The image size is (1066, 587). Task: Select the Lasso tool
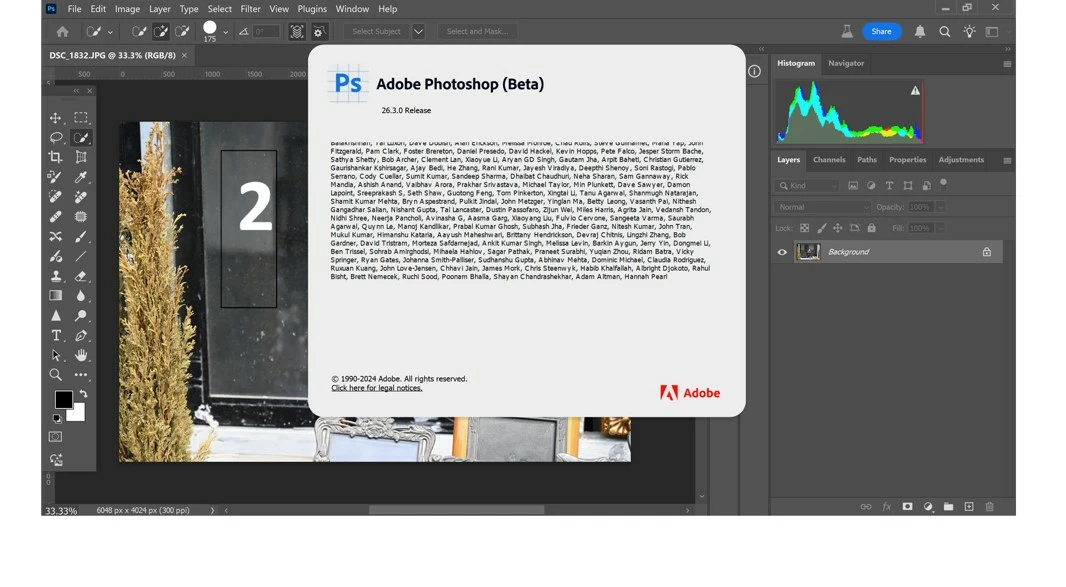click(x=56, y=137)
